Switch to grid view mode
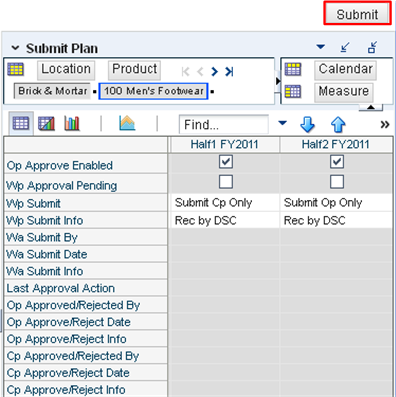The width and height of the screenshot is (396, 397). coord(21,123)
